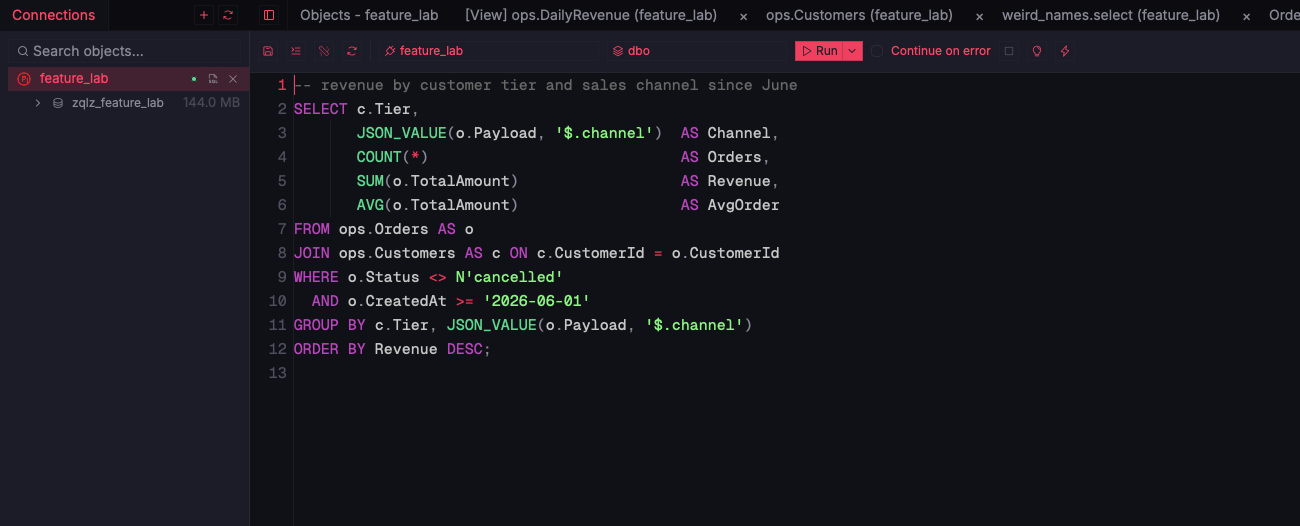This screenshot has width=1300, height=526.
Task: Click the zqlz_feature_lab database icon
Action: [x=58, y=102]
